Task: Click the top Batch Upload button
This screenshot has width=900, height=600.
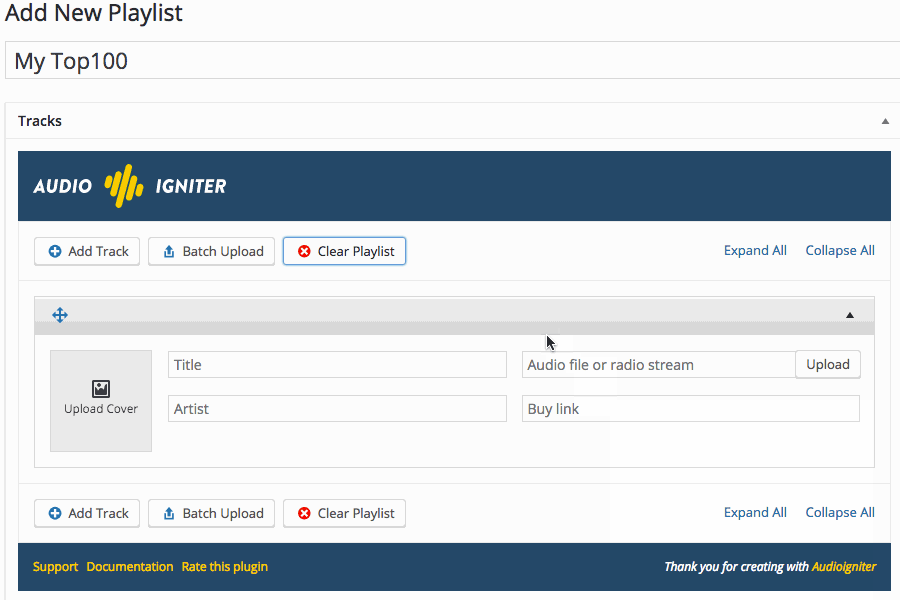Action: pyautogui.click(x=211, y=251)
